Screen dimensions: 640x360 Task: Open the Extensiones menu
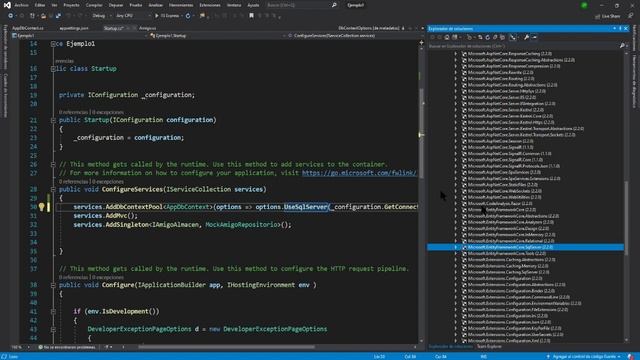210,5
